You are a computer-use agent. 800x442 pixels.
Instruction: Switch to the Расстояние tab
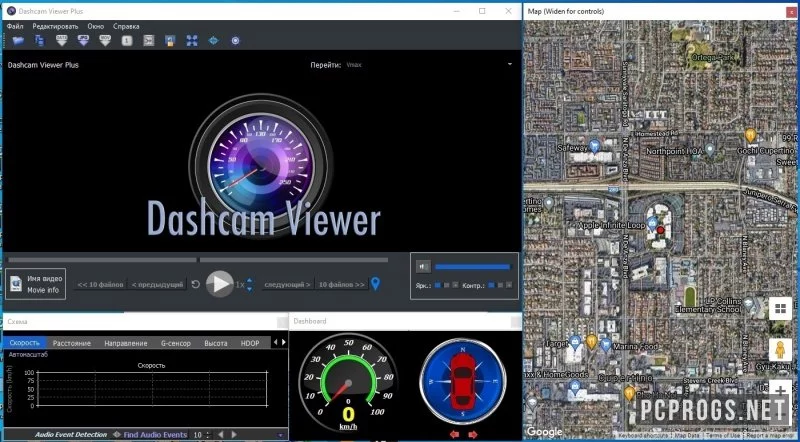pyautogui.click(x=72, y=343)
